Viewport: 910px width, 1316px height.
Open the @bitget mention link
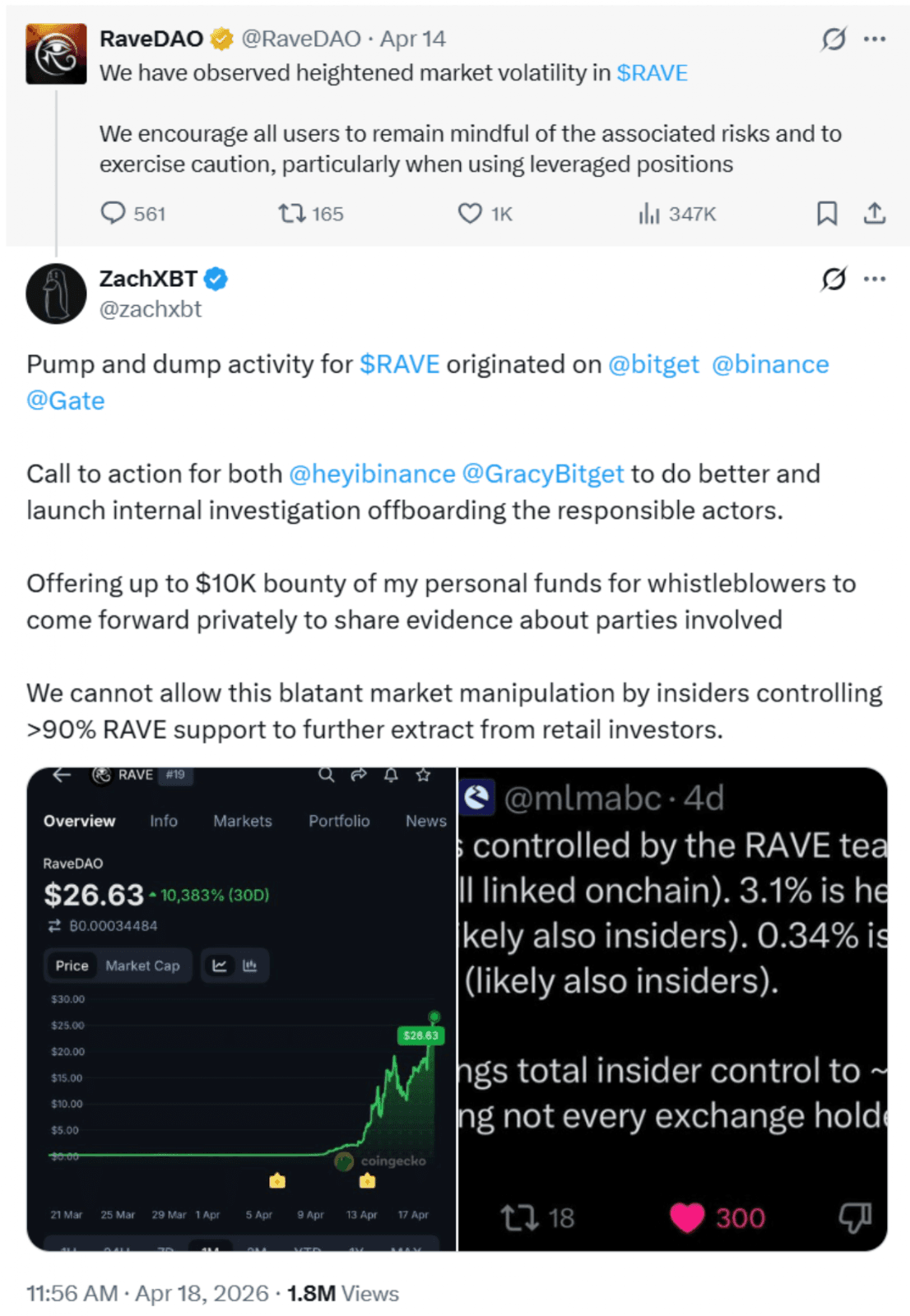pyautogui.click(x=653, y=364)
